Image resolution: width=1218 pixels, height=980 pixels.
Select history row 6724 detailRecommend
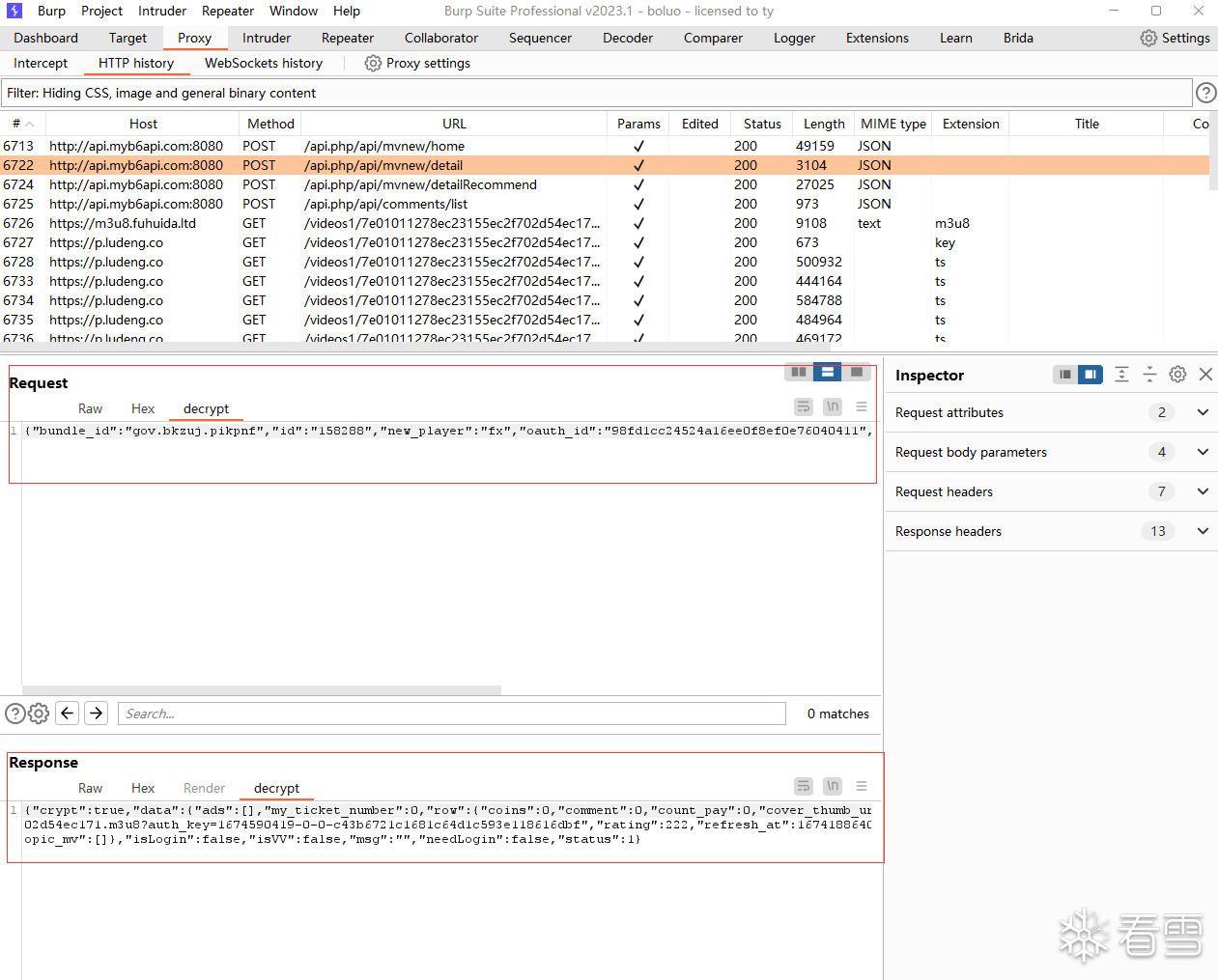click(x=605, y=184)
